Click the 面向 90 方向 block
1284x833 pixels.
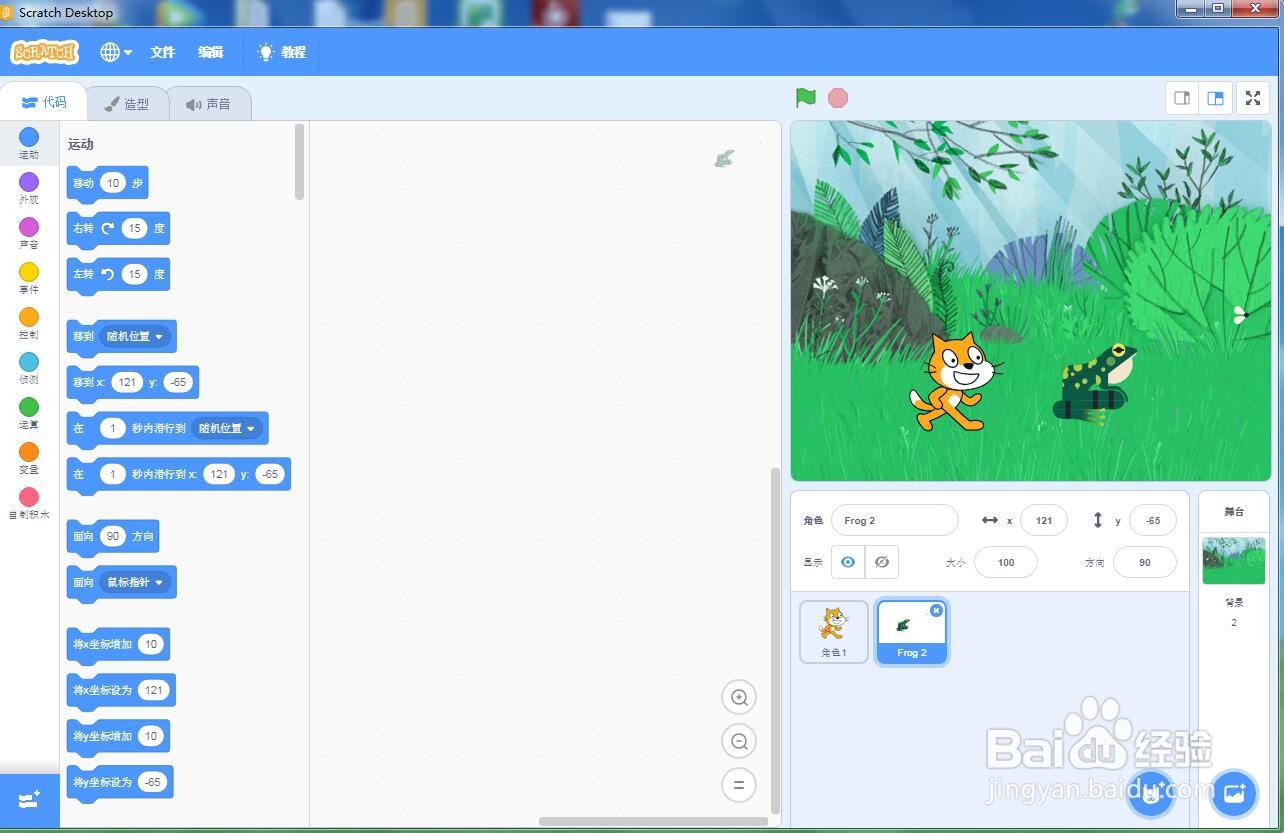(x=112, y=537)
